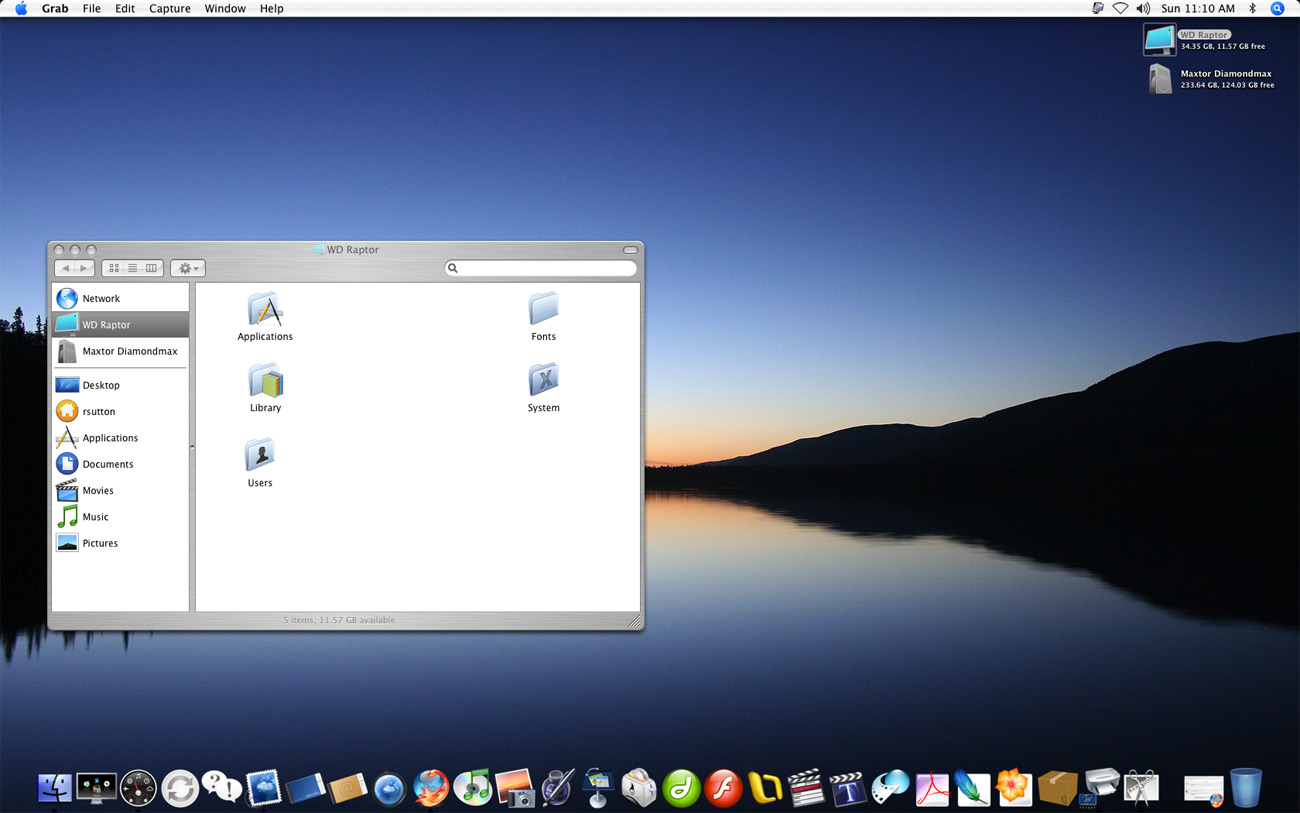Open Photoshop feather icon in Dock
This screenshot has height=813, width=1300.
(973, 788)
